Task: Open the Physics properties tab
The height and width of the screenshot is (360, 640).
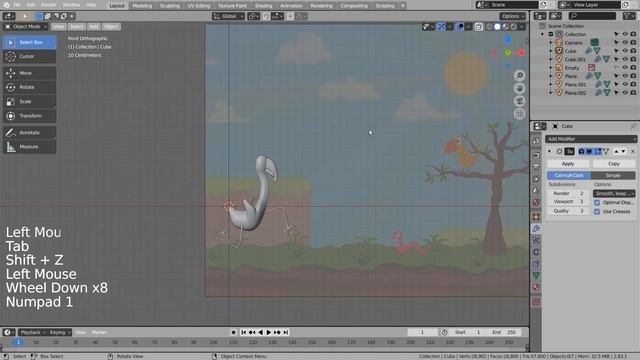Action: (536, 252)
